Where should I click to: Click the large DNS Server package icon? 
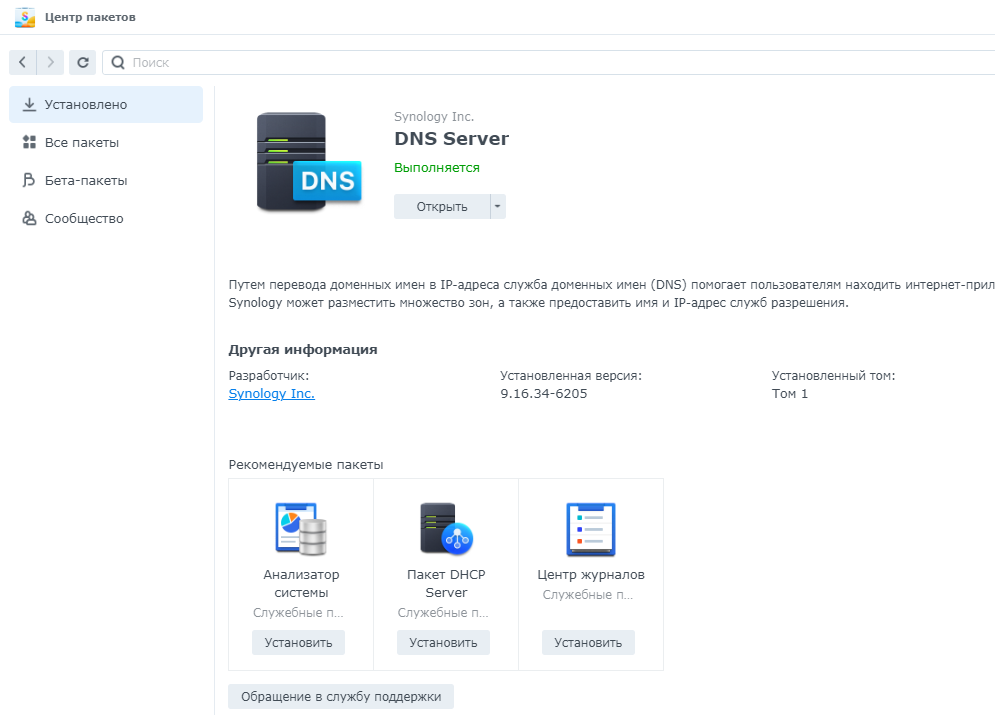[309, 162]
